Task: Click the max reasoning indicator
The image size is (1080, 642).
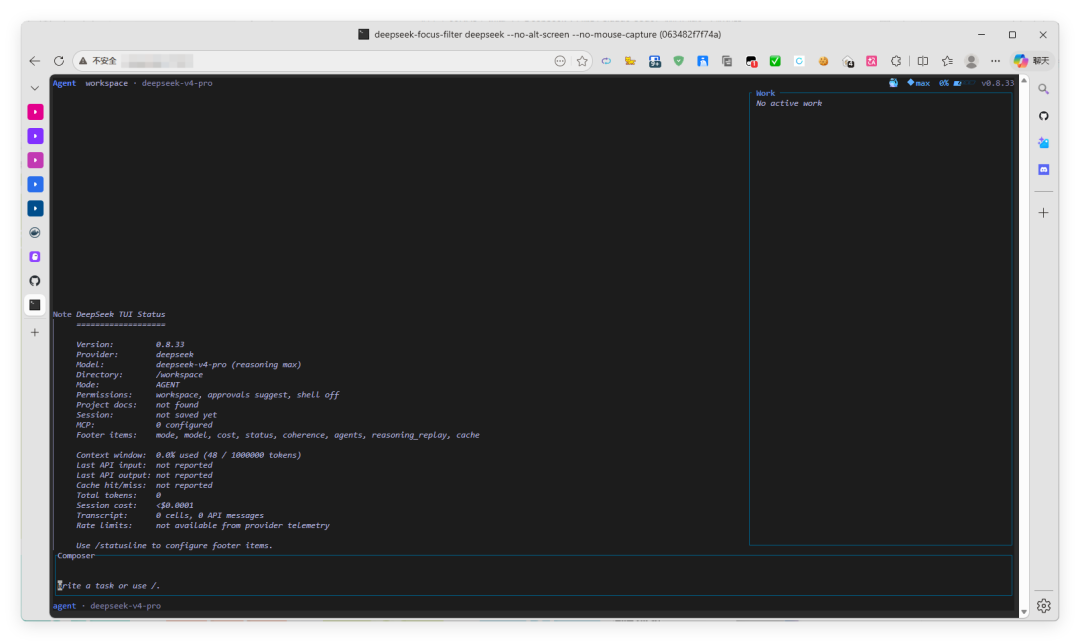Action: pos(919,83)
